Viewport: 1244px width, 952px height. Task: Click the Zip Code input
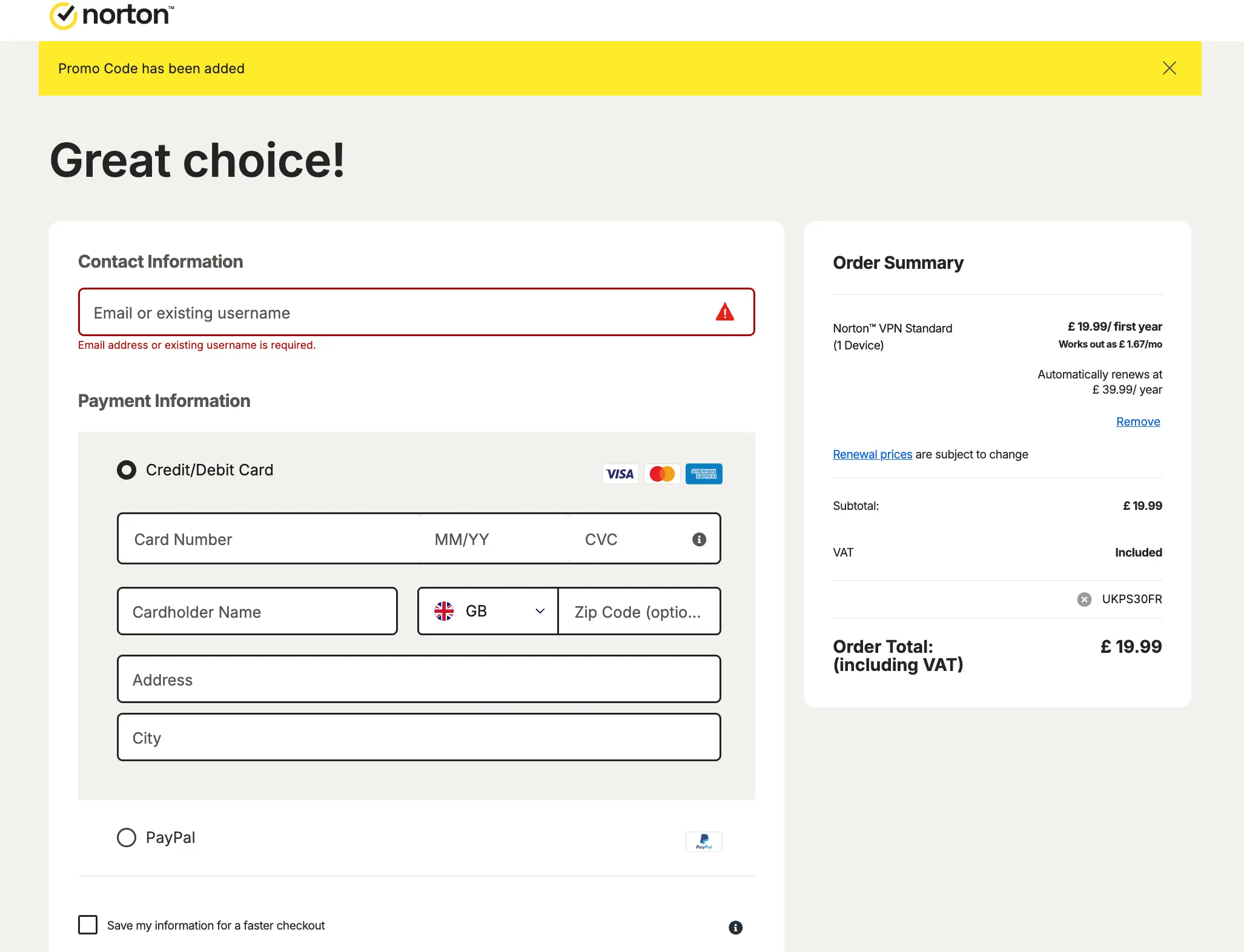(638, 612)
